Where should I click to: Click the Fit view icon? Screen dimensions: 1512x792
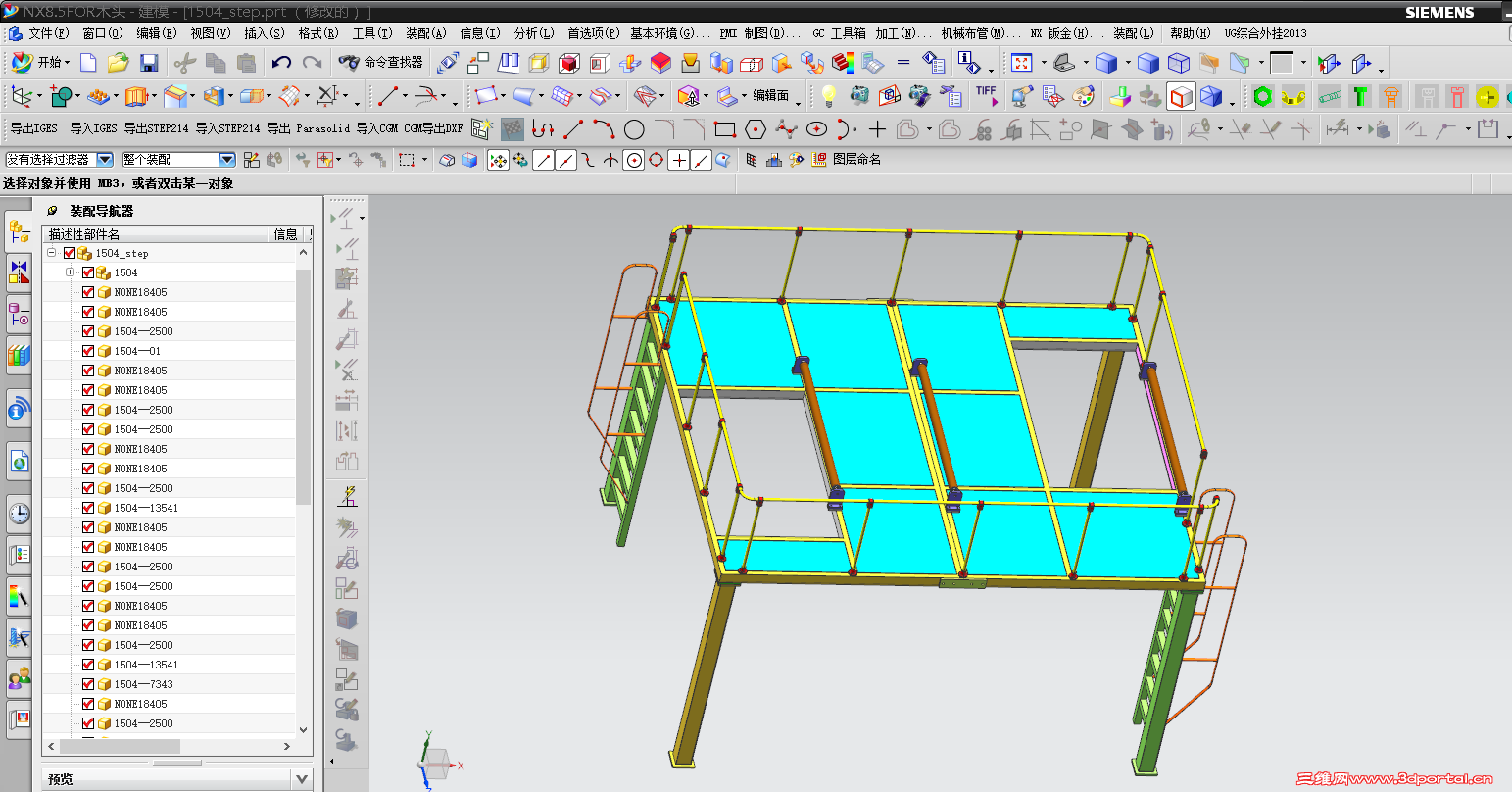pyautogui.click(x=1021, y=63)
